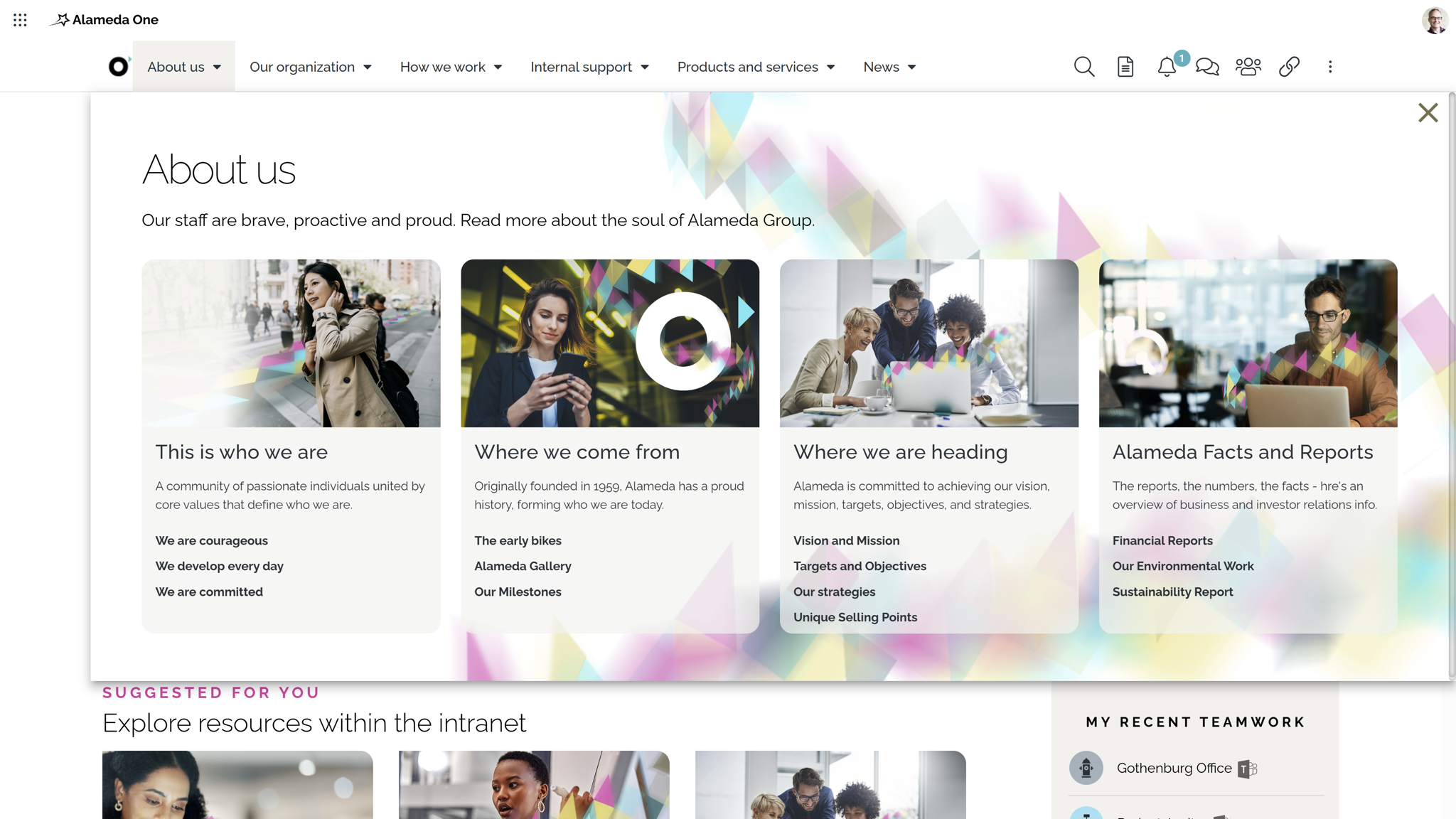Click the Alameda One logo
Viewport: 1456px width, 819px height.
point(104,20)
